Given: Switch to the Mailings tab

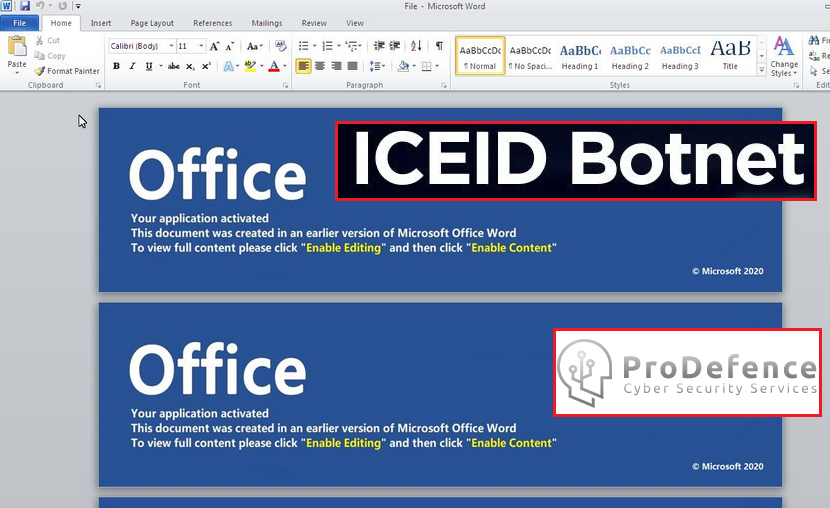Looking at the screenshot, I should coord(267,23).
